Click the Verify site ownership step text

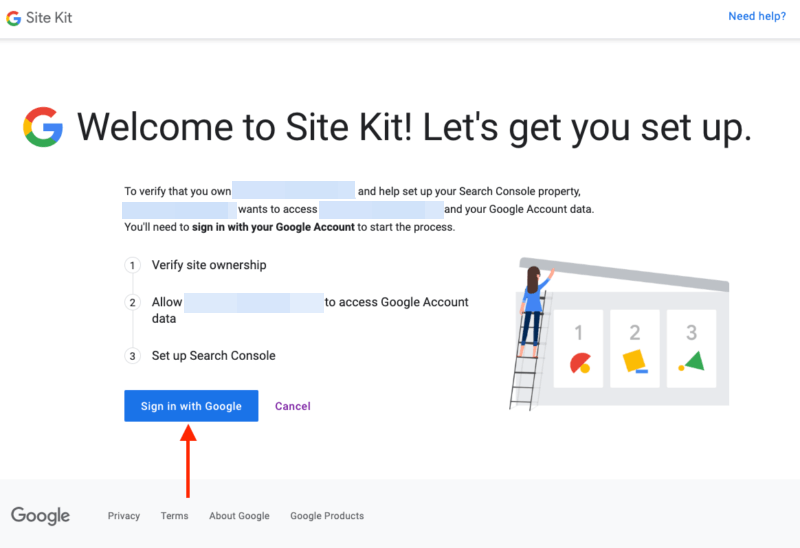[x=209, y=265]
